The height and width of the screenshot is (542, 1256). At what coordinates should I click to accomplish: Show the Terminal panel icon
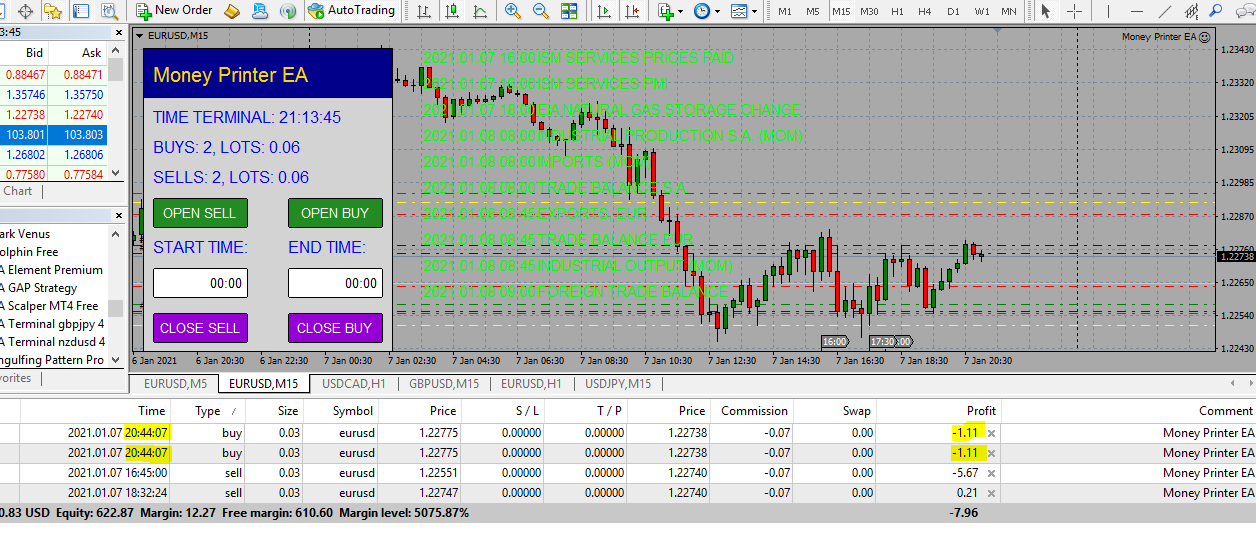[80, 11]
